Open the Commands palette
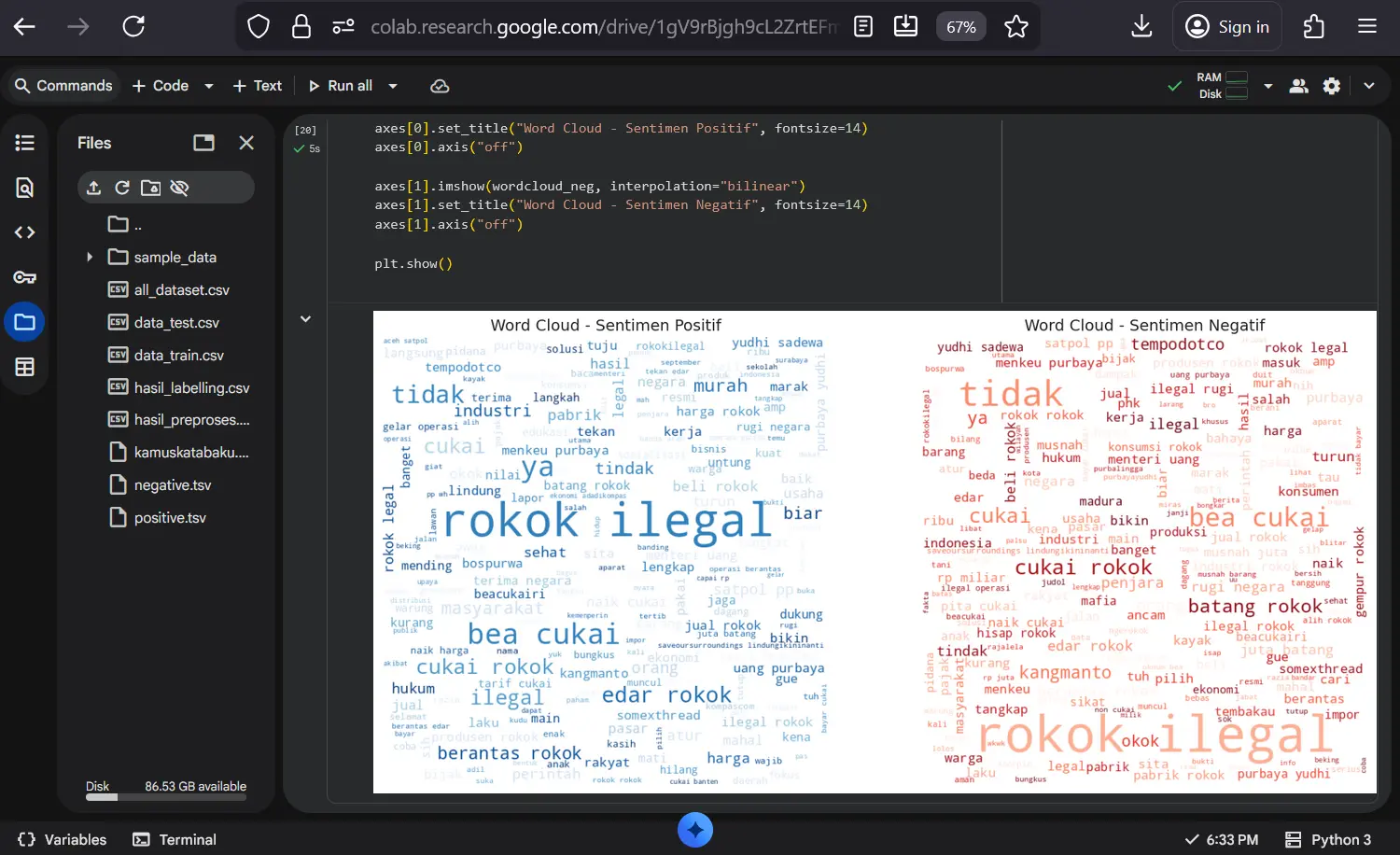 pos(63,85)
